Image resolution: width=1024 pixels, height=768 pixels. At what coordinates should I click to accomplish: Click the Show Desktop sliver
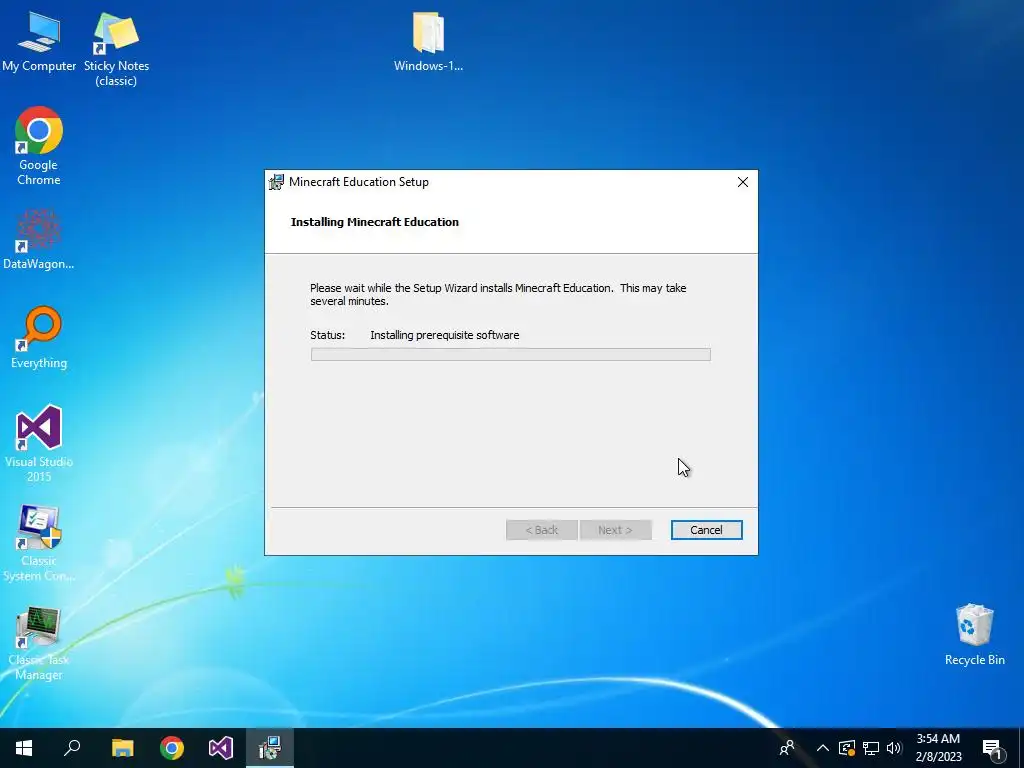coord(1021,748)
